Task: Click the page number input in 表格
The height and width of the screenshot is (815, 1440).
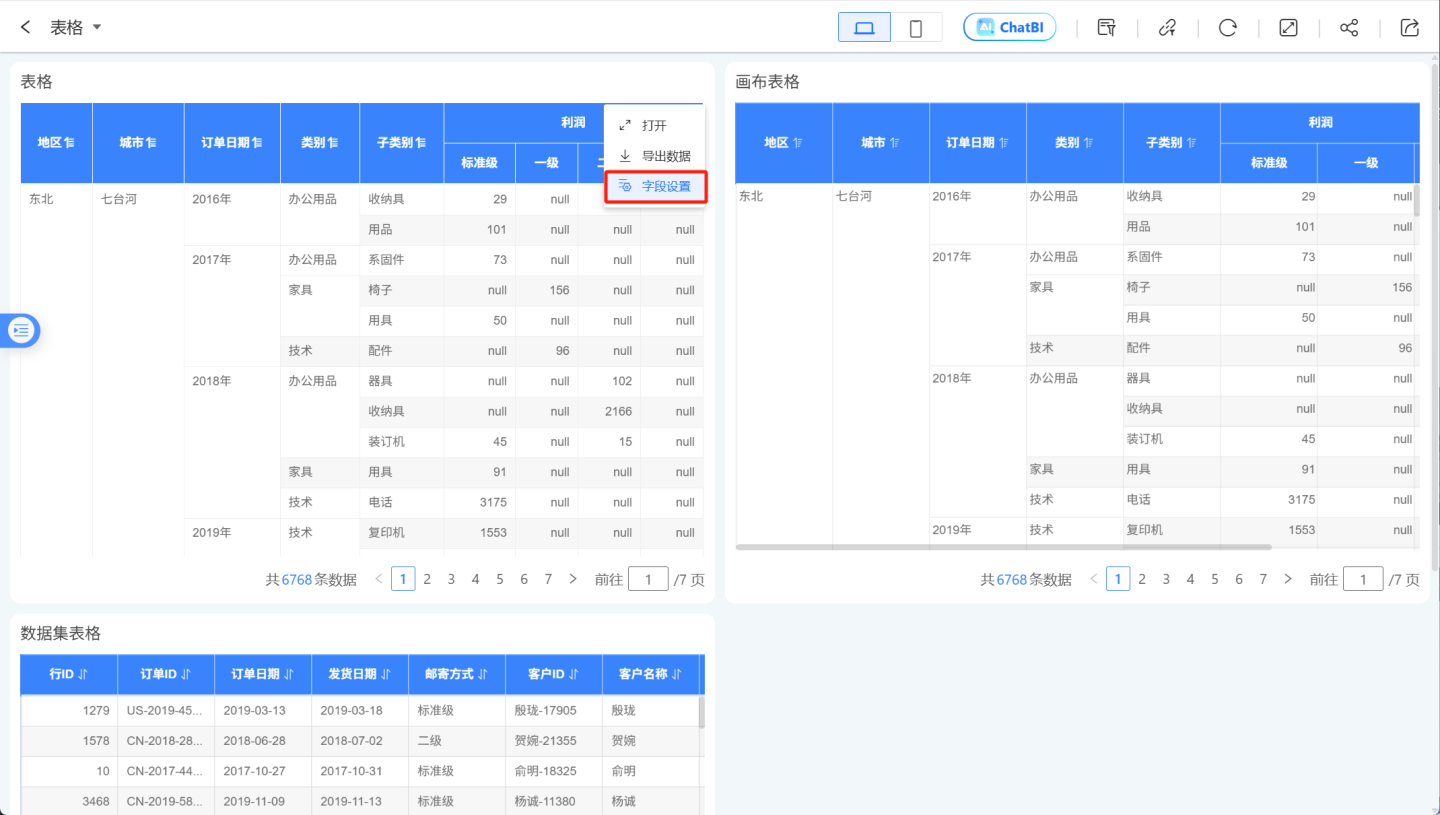Action: pos(648,579)
